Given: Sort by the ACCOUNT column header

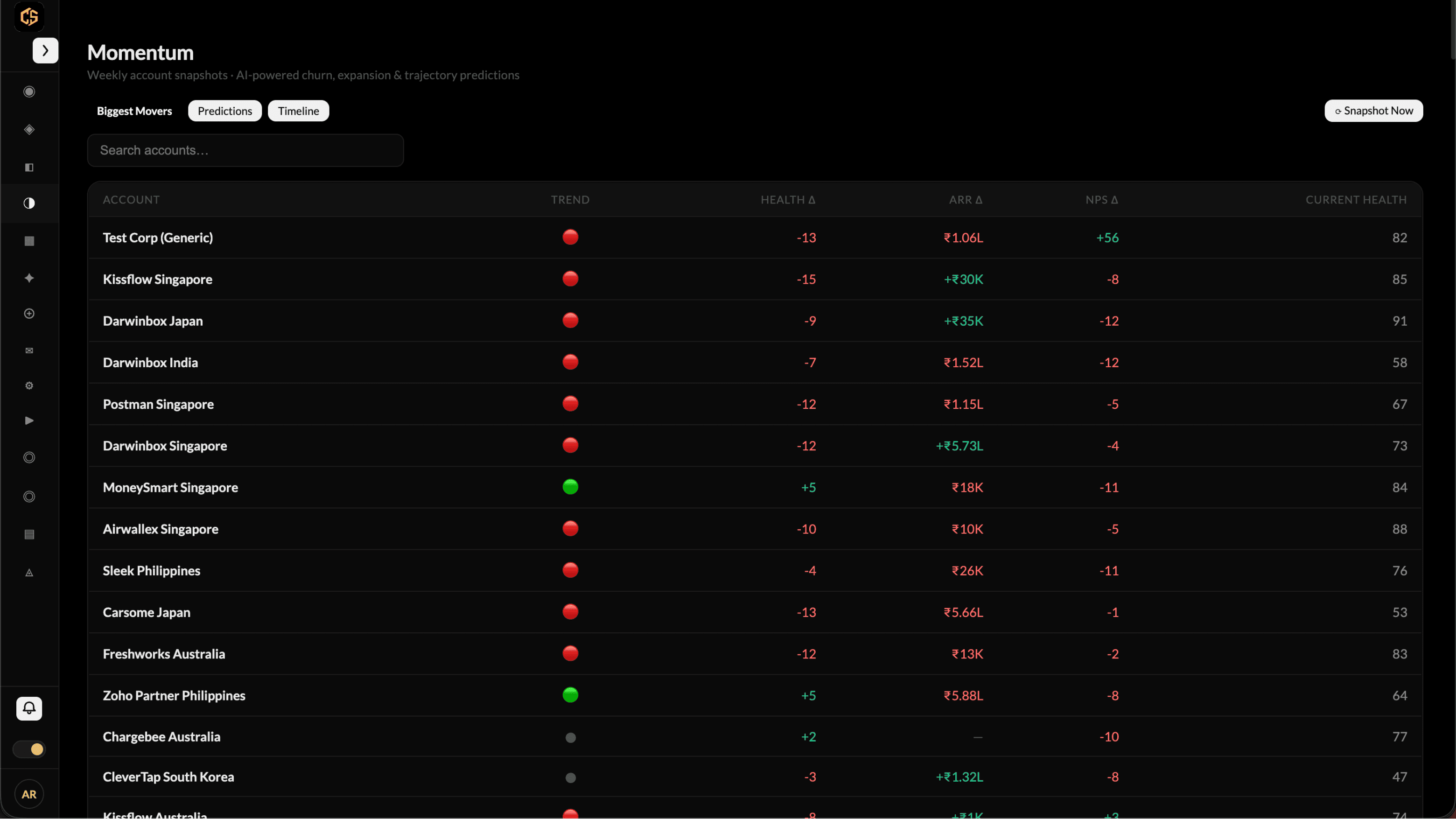Looking at the screenshot, I should [x=131, y=200].
